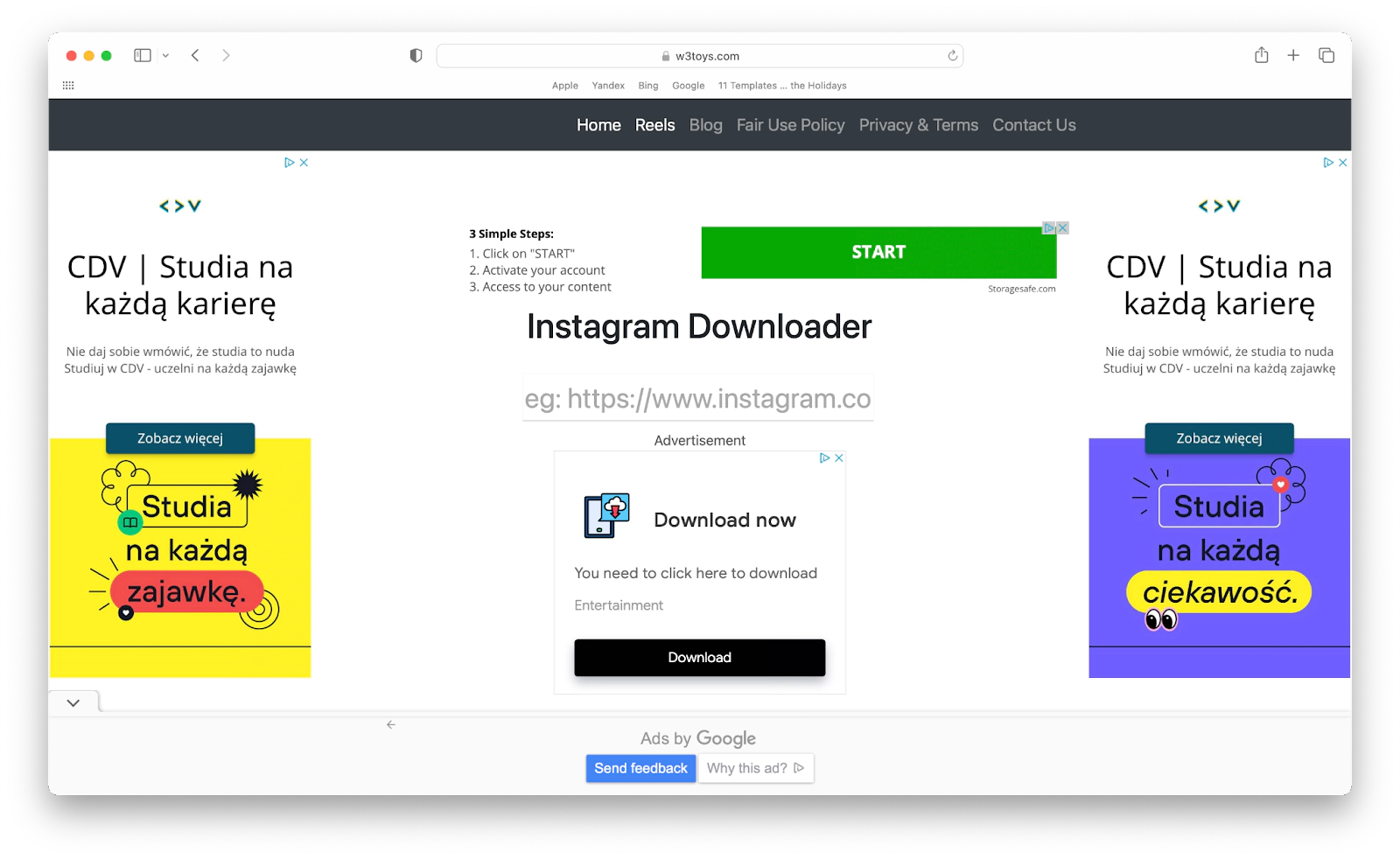Viewport: 1400px width, 859px height.
Task: Click the Storagesafe.com ad text
Action: click(1021, 289)
